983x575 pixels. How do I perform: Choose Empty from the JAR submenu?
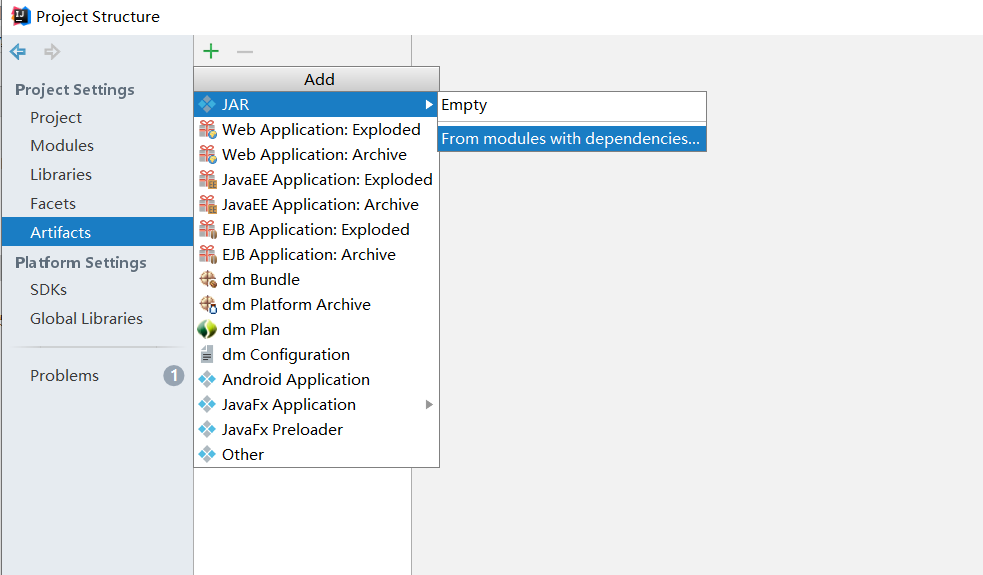tap(572, 105)
